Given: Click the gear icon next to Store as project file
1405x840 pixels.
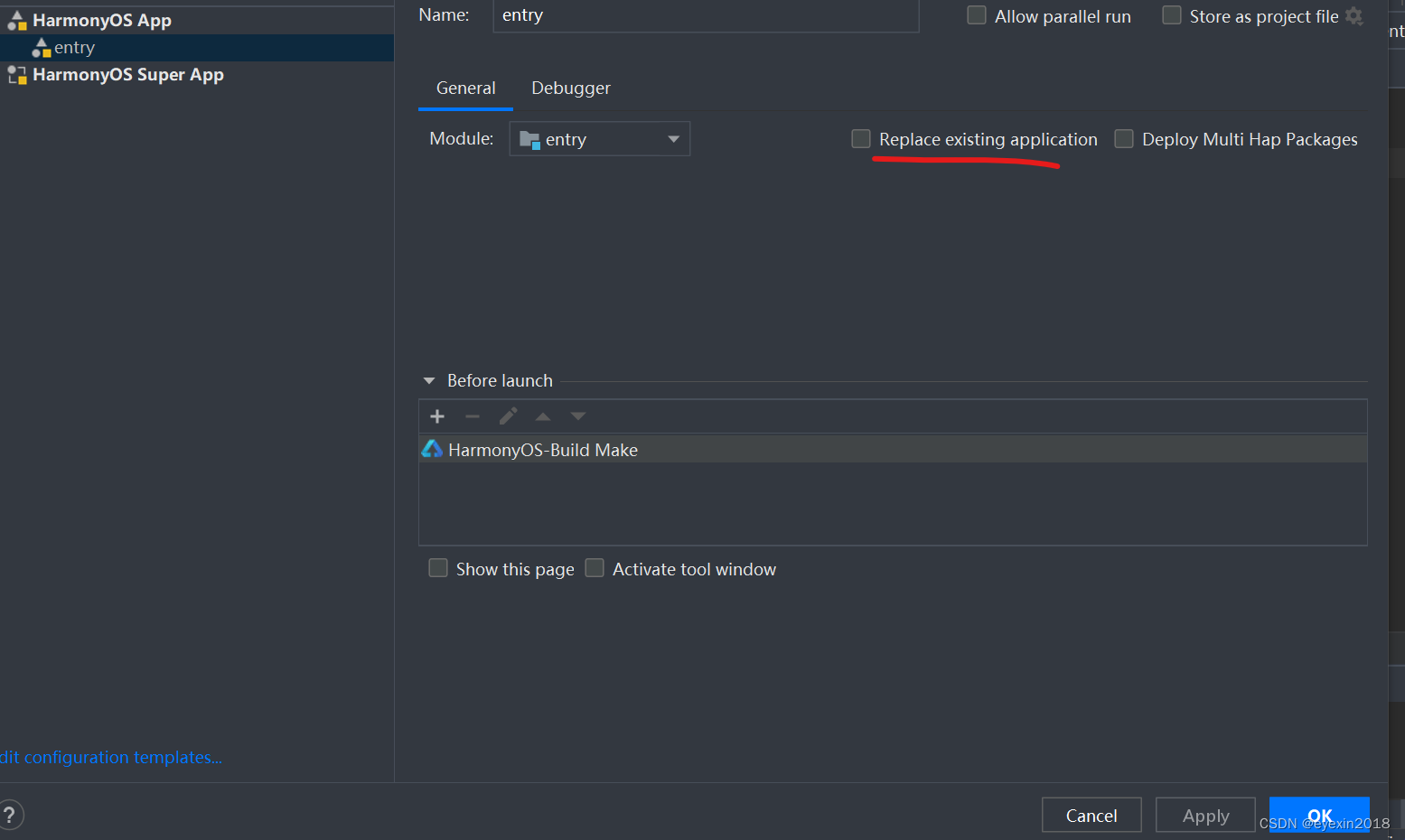Looking at the screenshot, I should pyautogui.click(x=1353, y=16).
